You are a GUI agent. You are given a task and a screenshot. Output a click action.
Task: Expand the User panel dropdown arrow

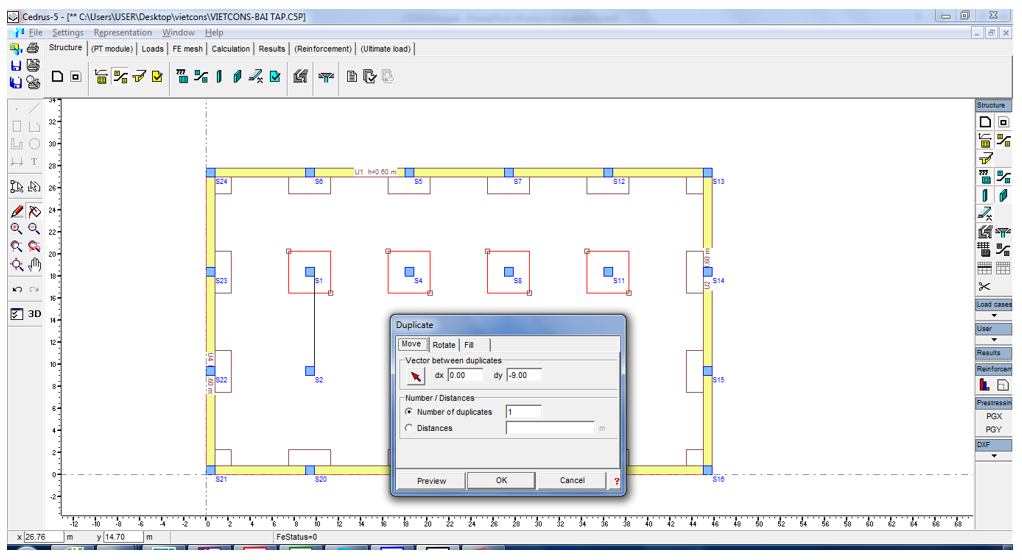pos(993,340)
